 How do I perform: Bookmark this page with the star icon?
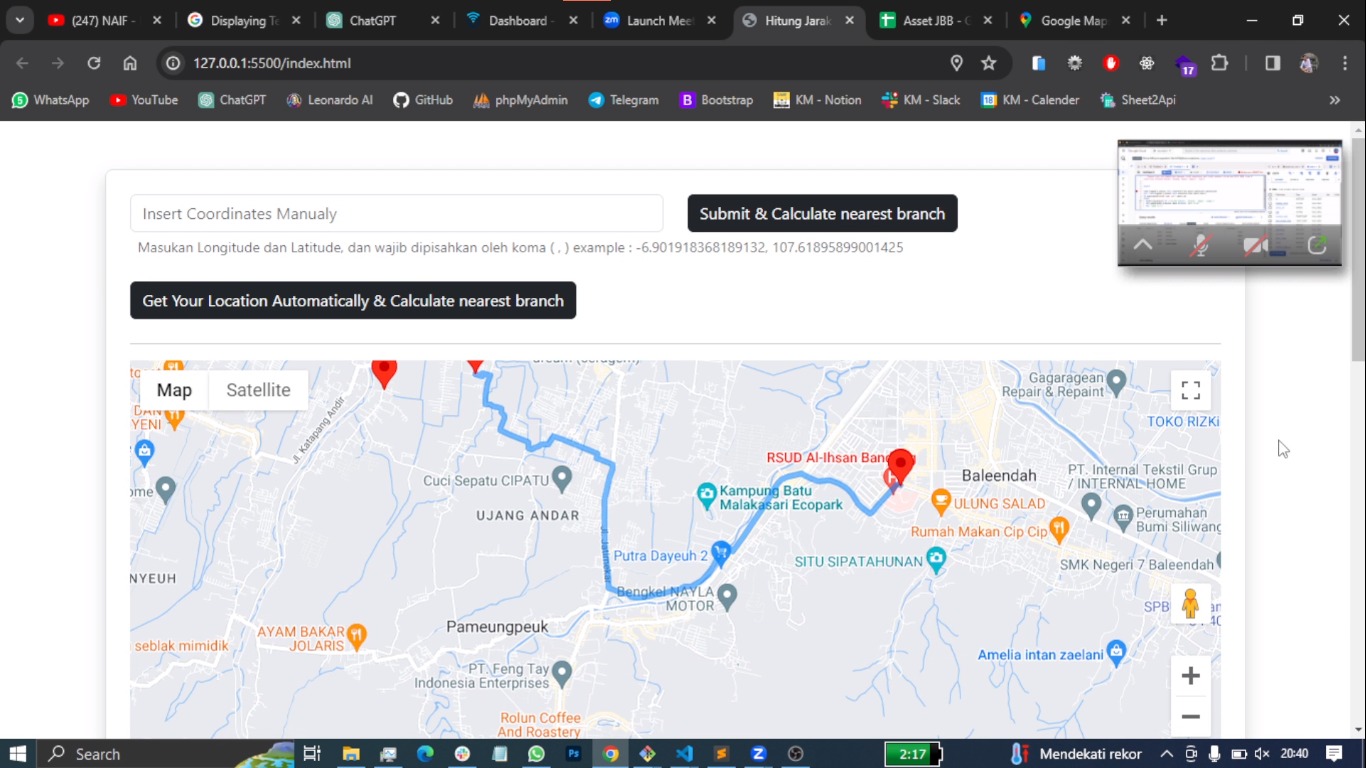(x=989, y=63)
